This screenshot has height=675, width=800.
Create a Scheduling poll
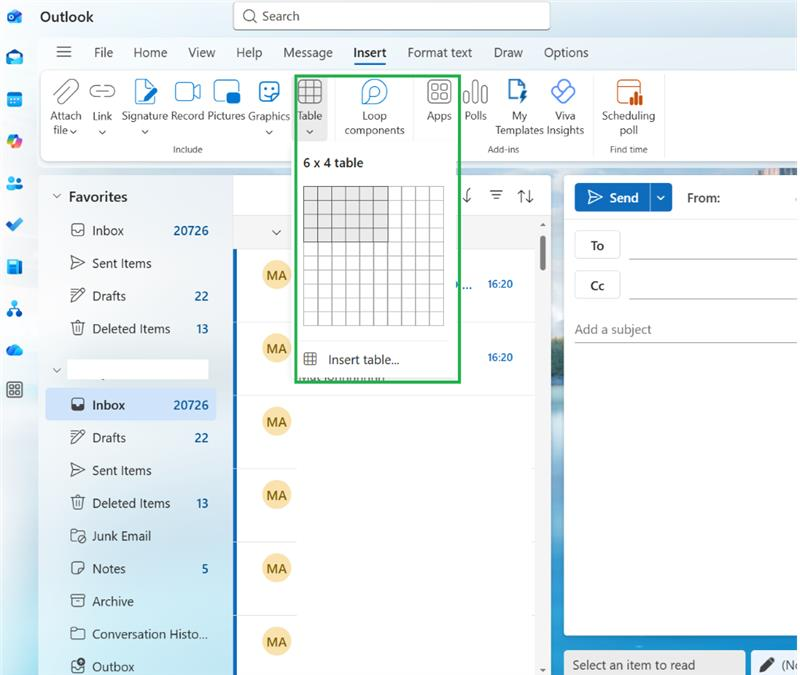(x=629, y=108)
